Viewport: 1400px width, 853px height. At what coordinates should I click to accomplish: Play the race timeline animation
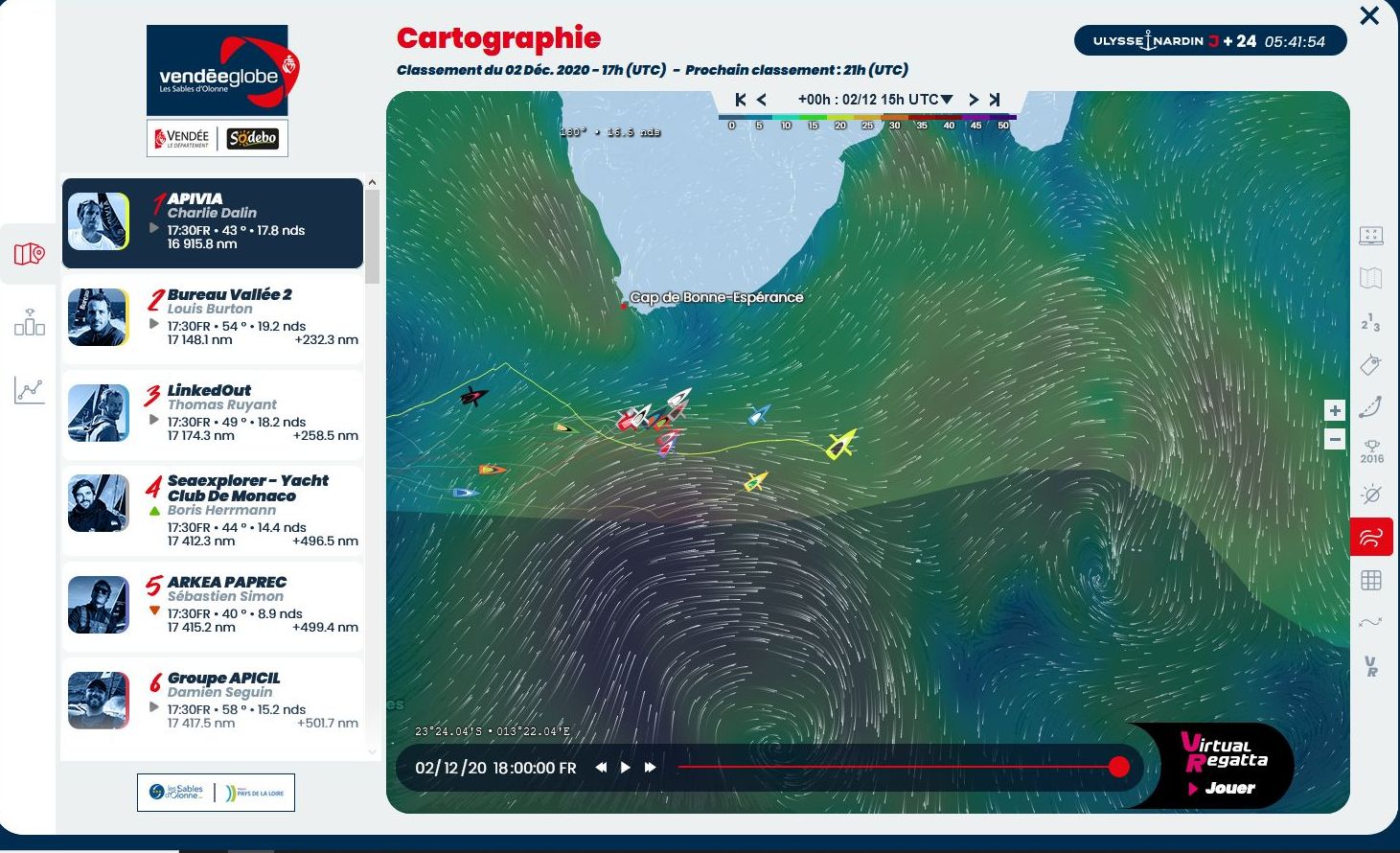pos(626,768)
